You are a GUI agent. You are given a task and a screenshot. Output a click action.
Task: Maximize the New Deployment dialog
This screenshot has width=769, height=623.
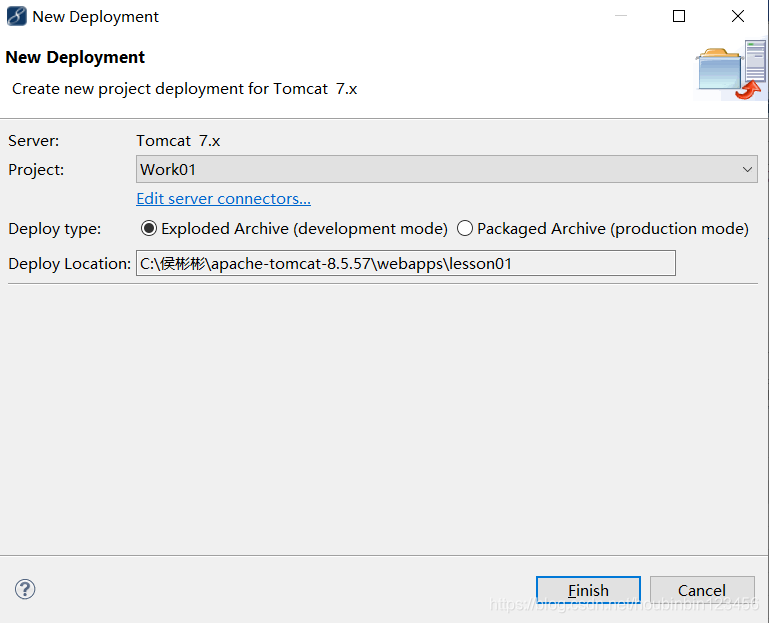[679, 16]
